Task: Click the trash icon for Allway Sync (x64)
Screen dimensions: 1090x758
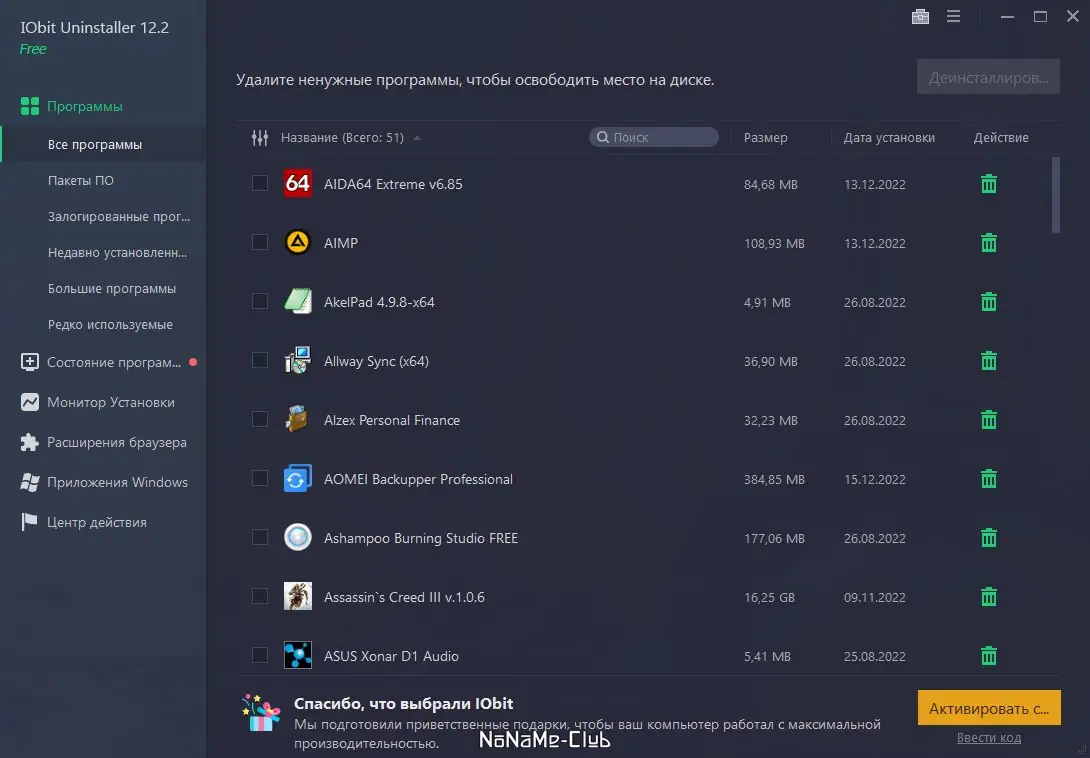Action: tap(989, 361)
